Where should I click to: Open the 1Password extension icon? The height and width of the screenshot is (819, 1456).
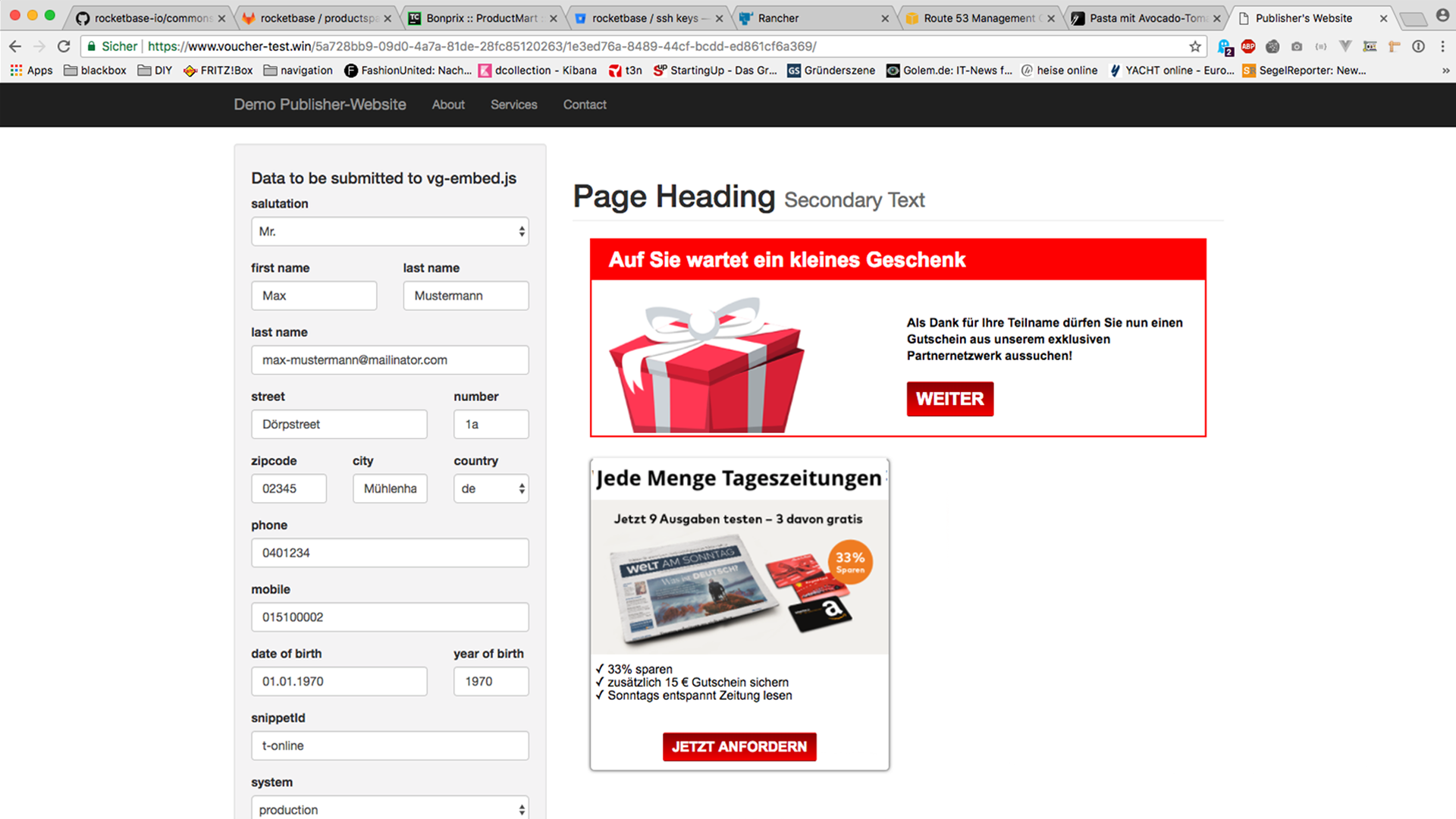(x=1418, y=46)
